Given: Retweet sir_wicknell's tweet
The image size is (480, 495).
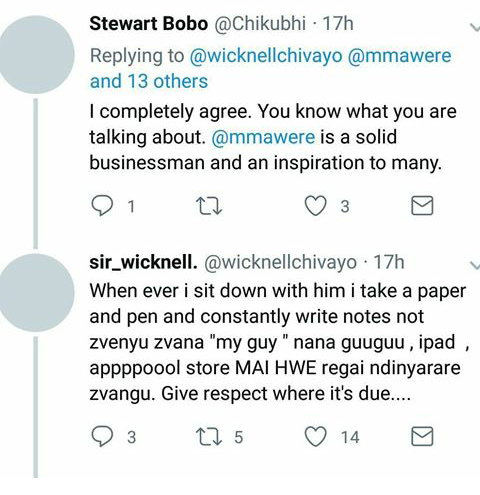Looking at the screenshot, I should (x=209, y=437).
